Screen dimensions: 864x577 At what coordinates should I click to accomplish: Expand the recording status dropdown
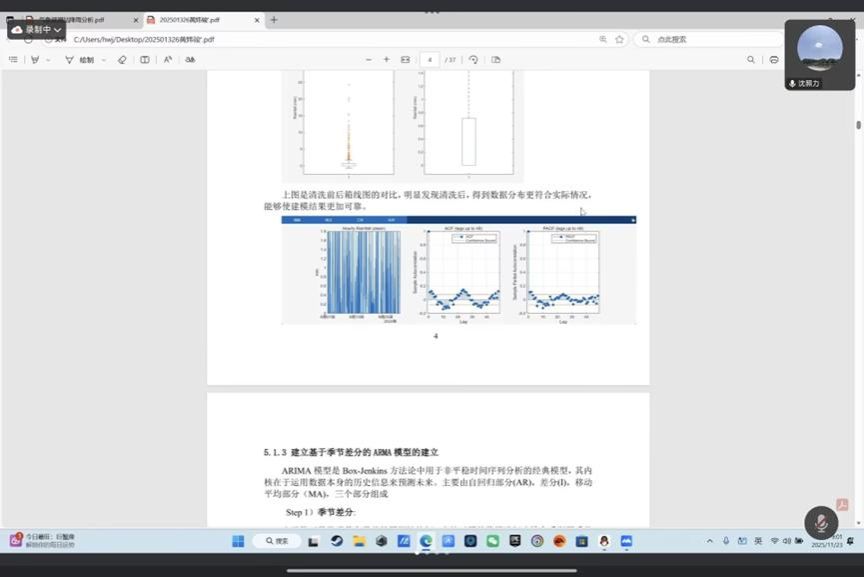58,30
